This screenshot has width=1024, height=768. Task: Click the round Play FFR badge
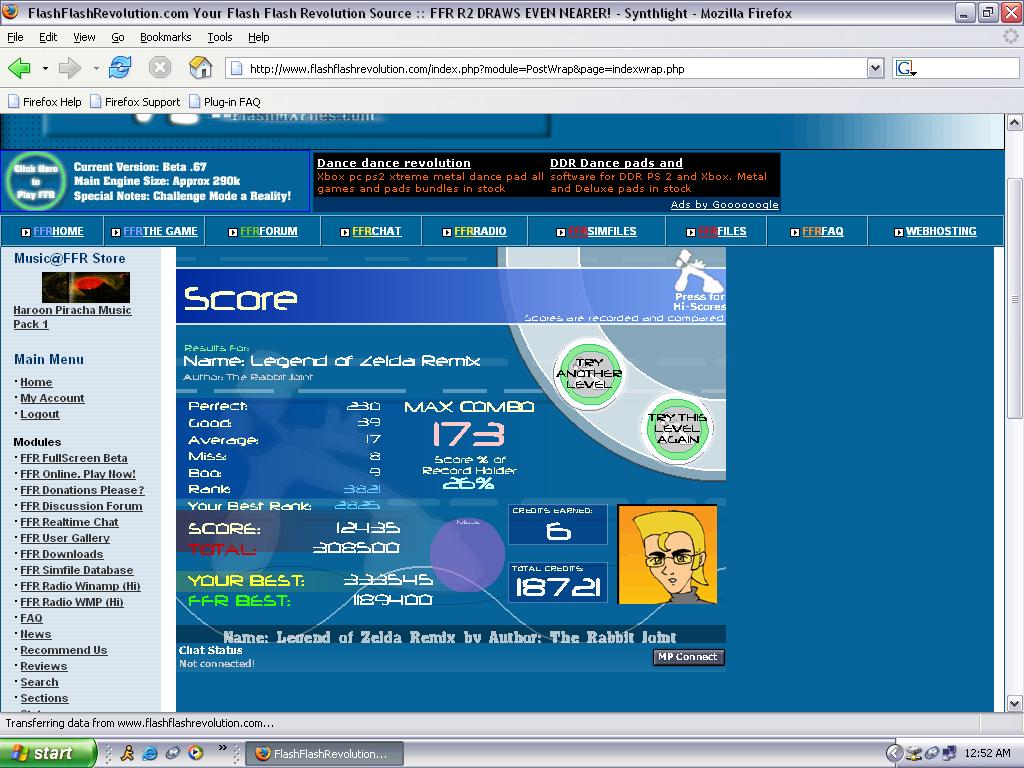pyautogui.click(x=36, y=182)
